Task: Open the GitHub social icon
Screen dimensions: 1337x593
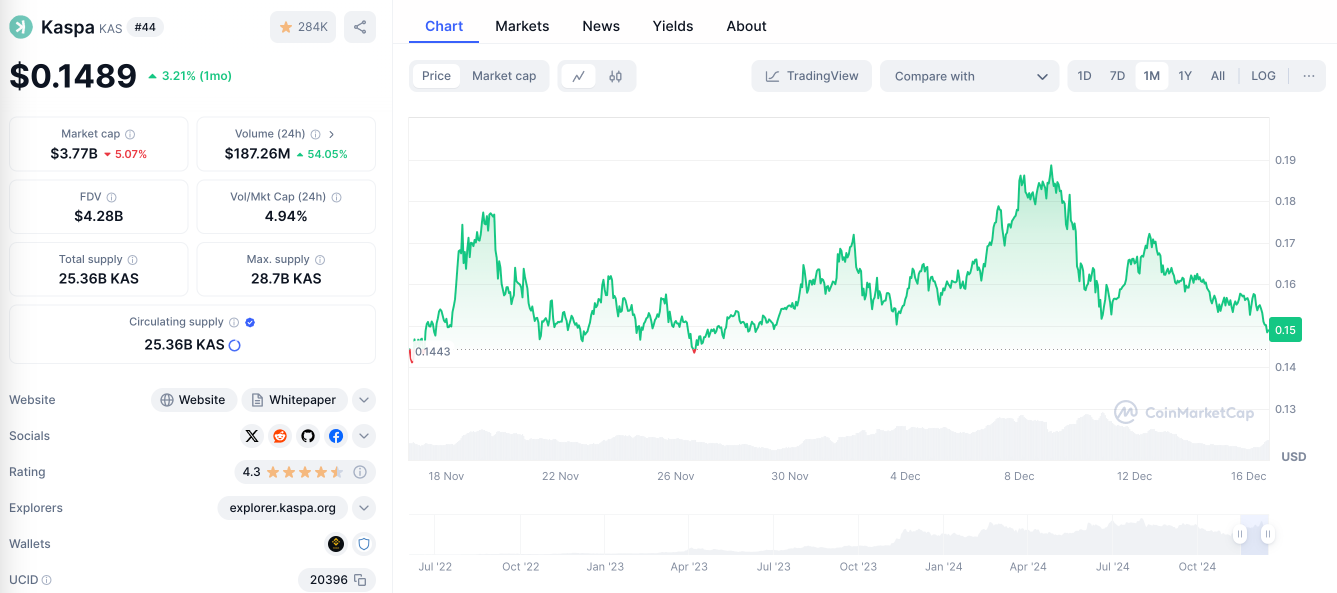Action: [308, 436]
